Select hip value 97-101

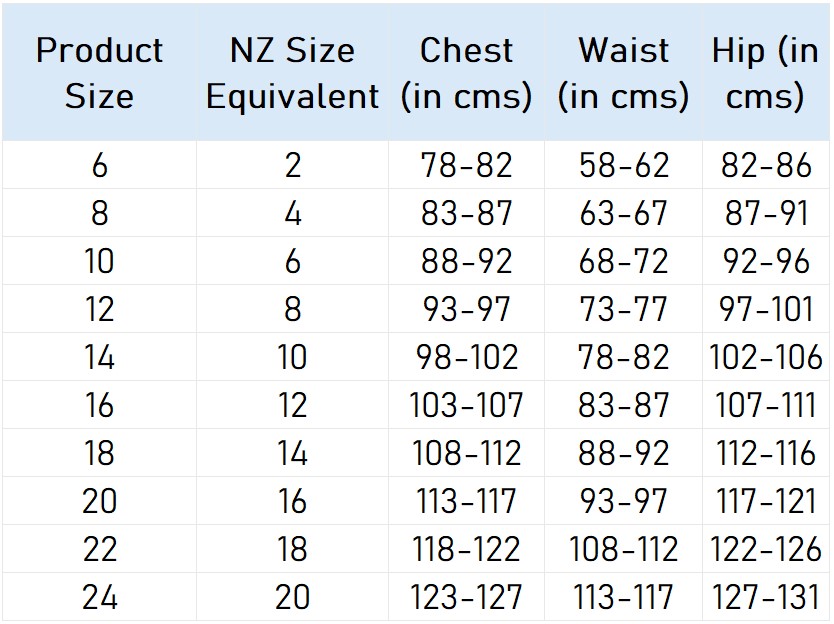click(766, 309)
